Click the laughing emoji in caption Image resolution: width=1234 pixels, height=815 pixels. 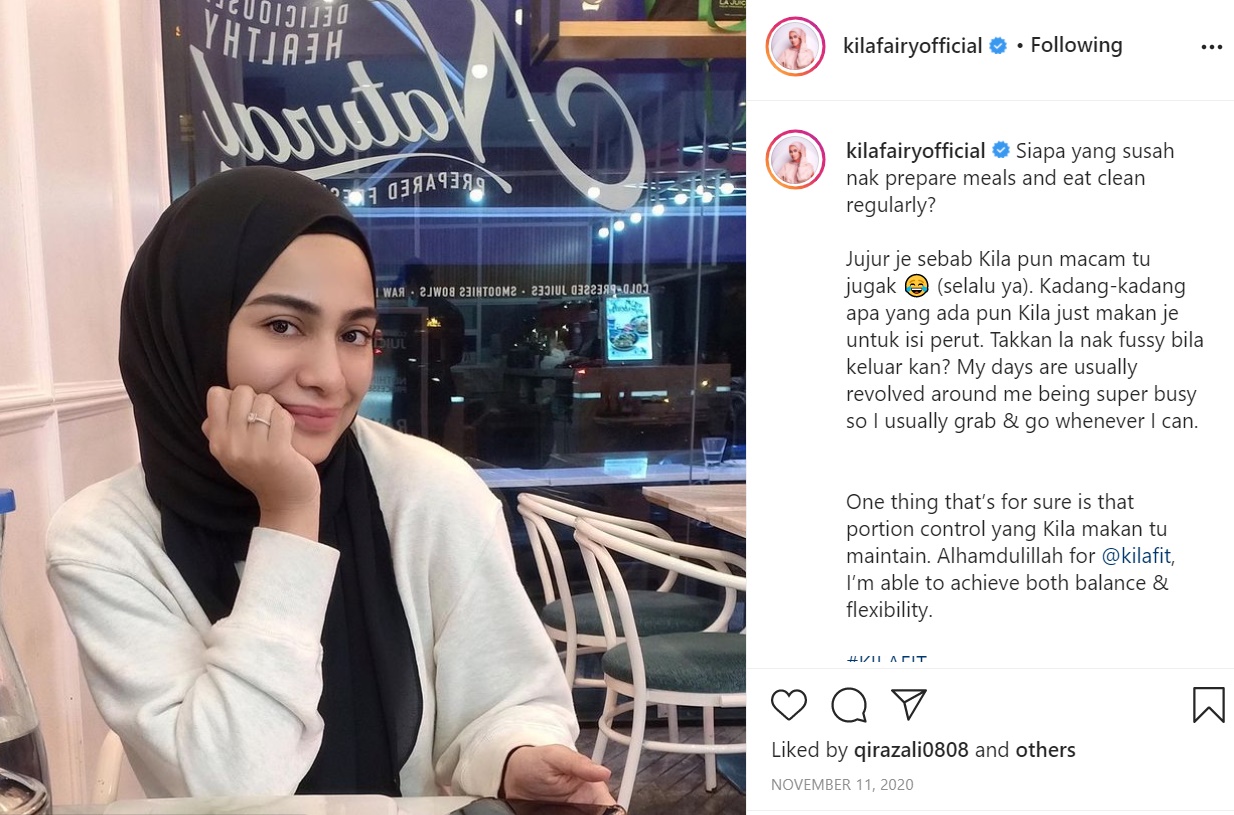[916, 287]
